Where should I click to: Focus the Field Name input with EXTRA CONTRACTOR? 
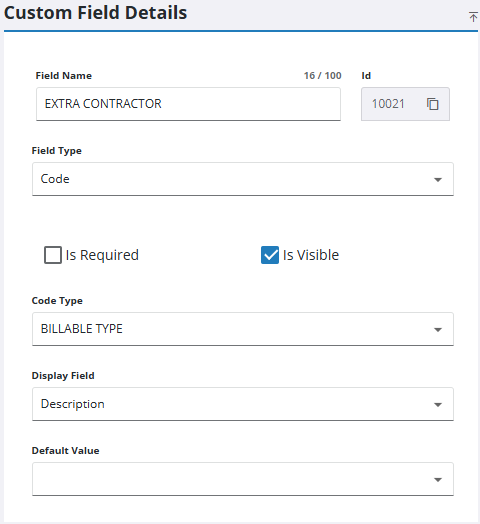pyautogui.click(x=189, y=104)
